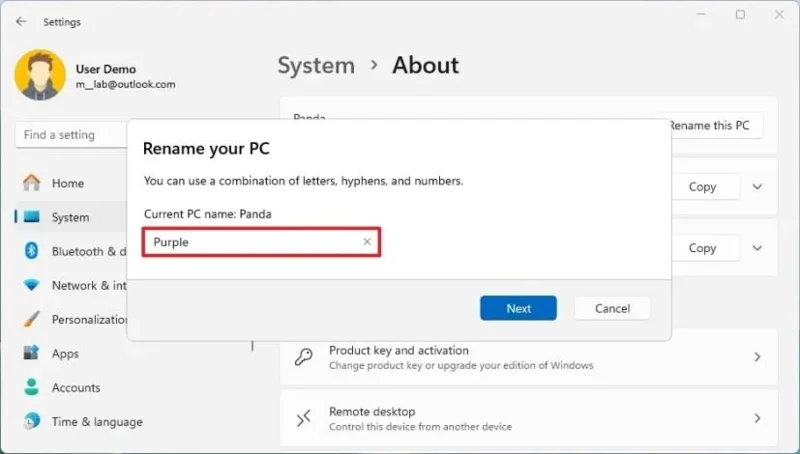The image size is (800, 454).
Task: Click the lower Copy button
Action: (x=703, y=248)
